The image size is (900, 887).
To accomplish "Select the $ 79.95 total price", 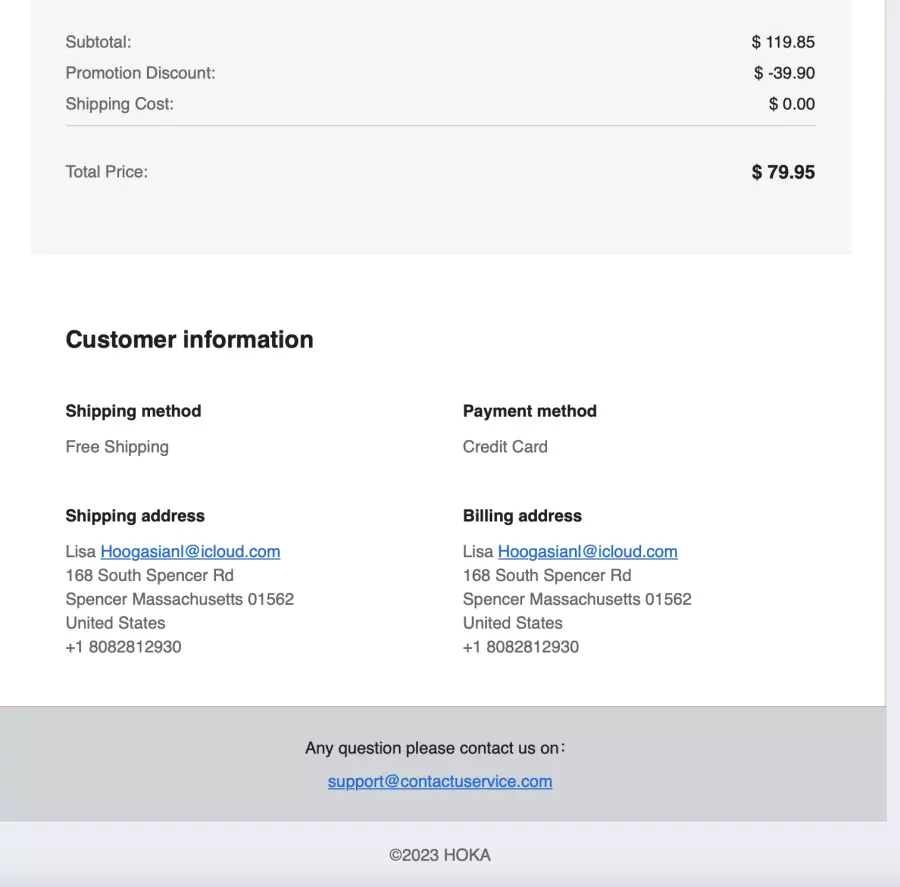I will [783, 172].
